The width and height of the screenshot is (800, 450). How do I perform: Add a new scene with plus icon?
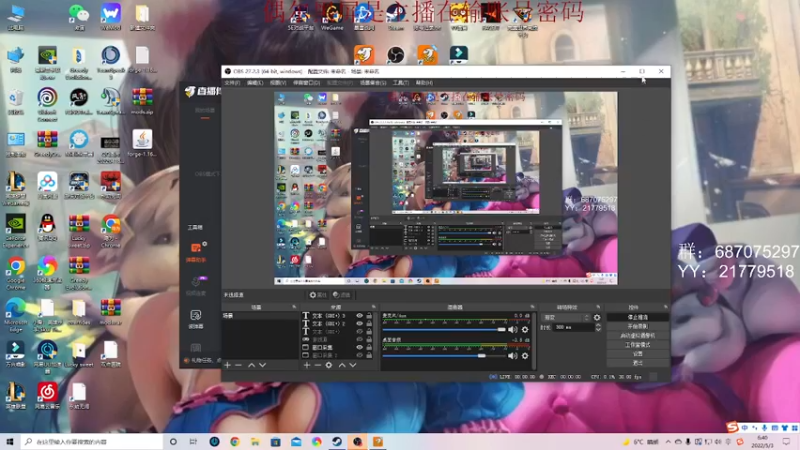228,365
